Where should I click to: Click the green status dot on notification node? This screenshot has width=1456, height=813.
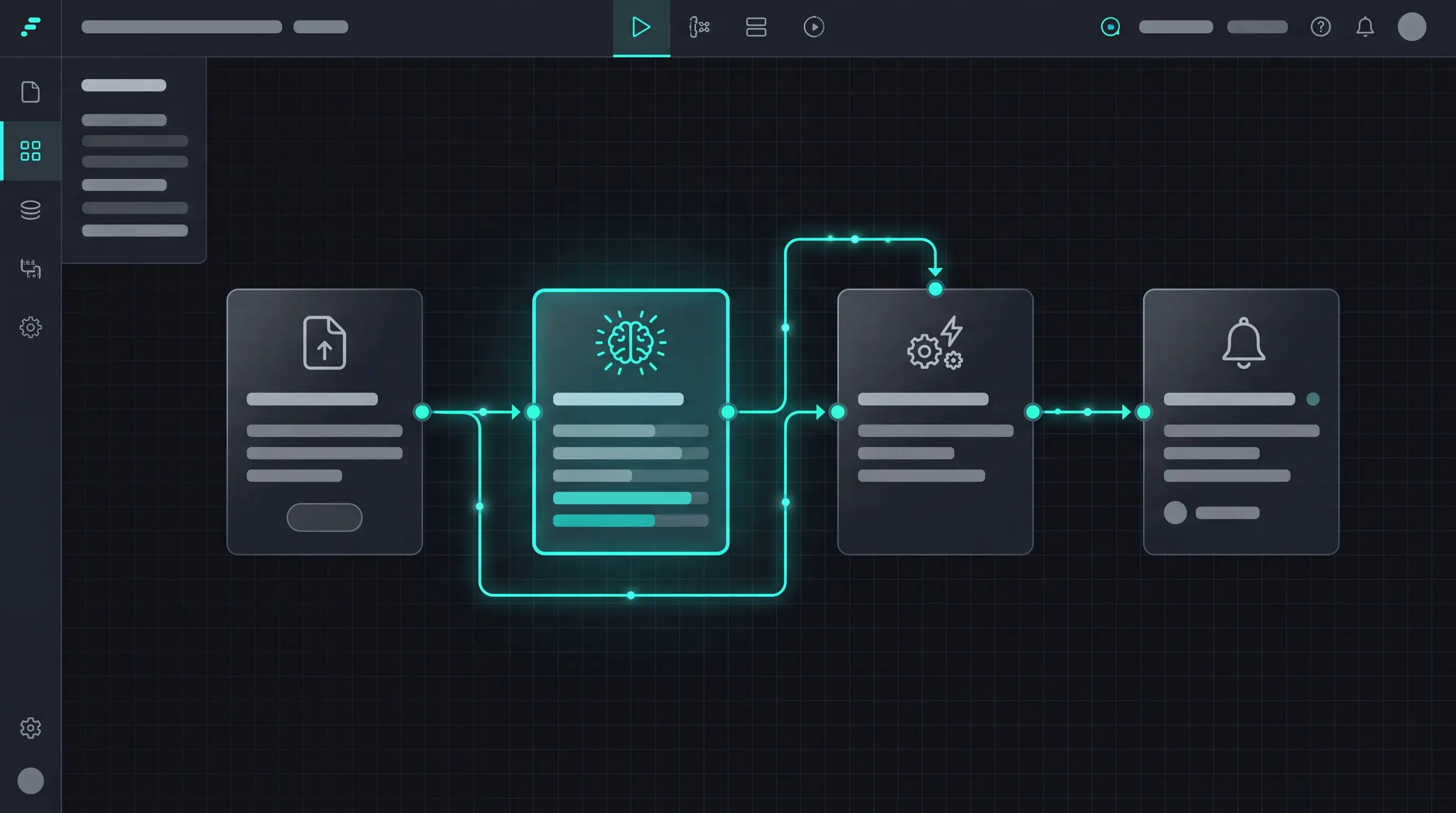coord(1313,399)
